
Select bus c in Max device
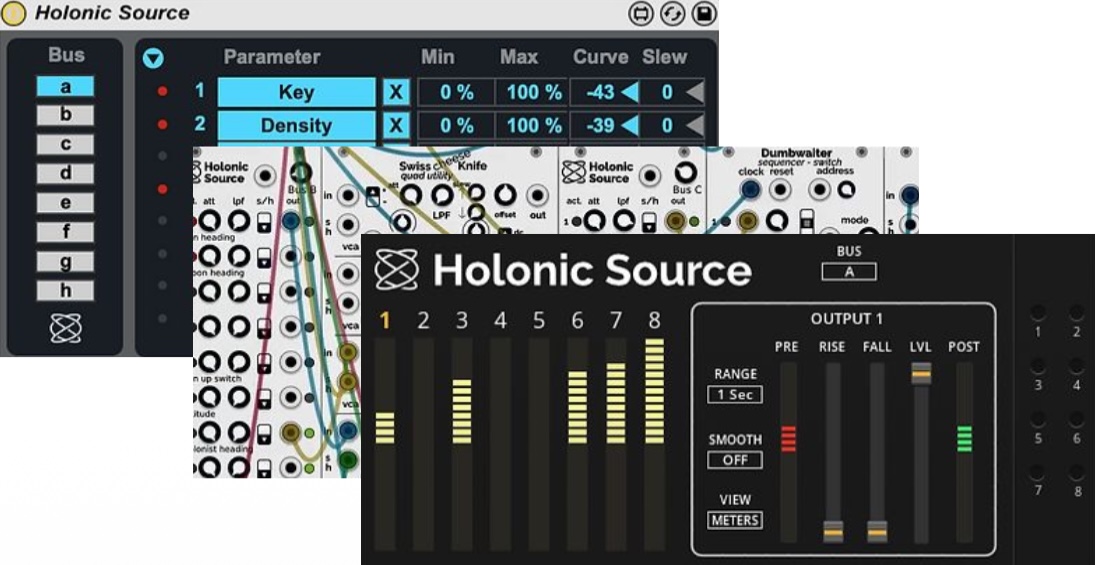tap(65, 145)
